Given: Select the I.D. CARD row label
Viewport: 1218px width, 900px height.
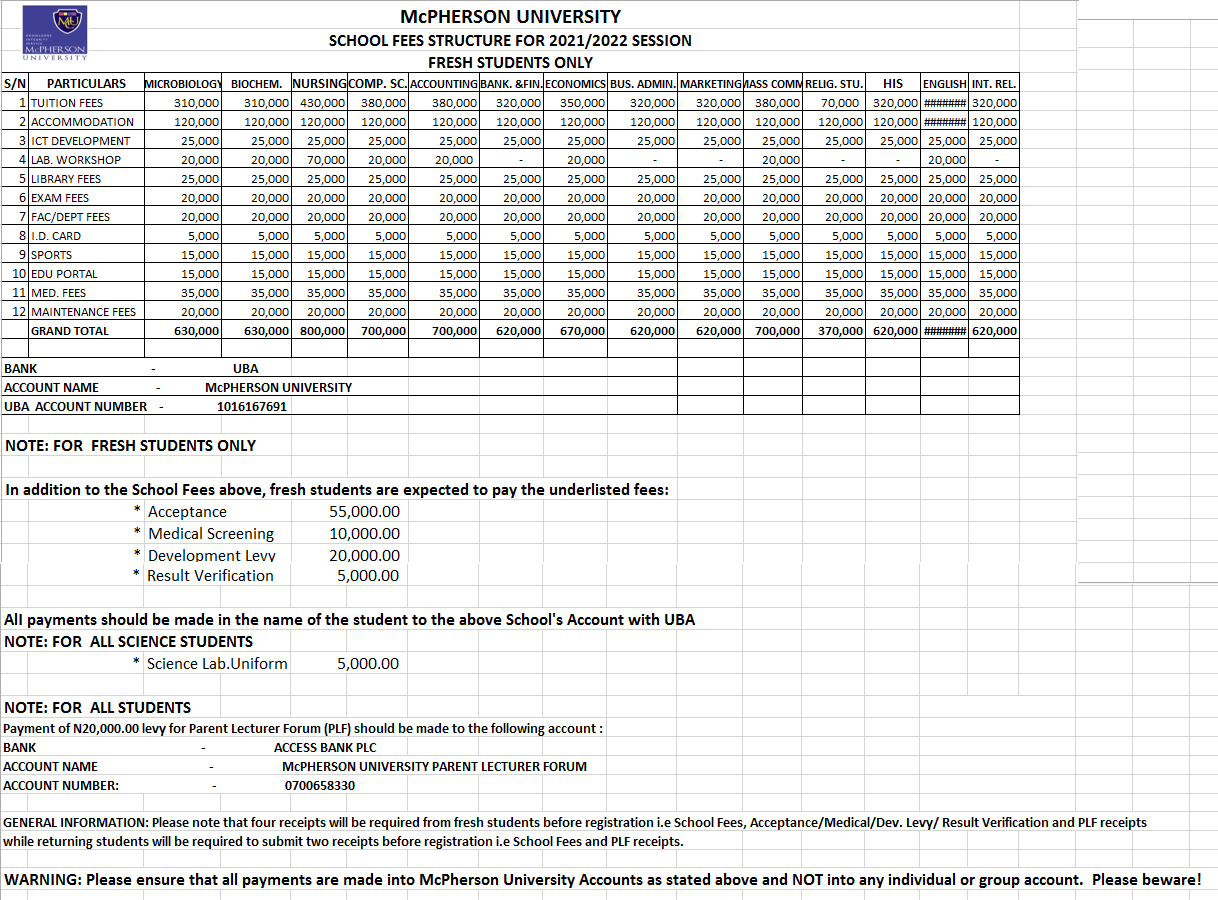Looking at the screenshot, I should pyautogui.click(x=56, y=236).
